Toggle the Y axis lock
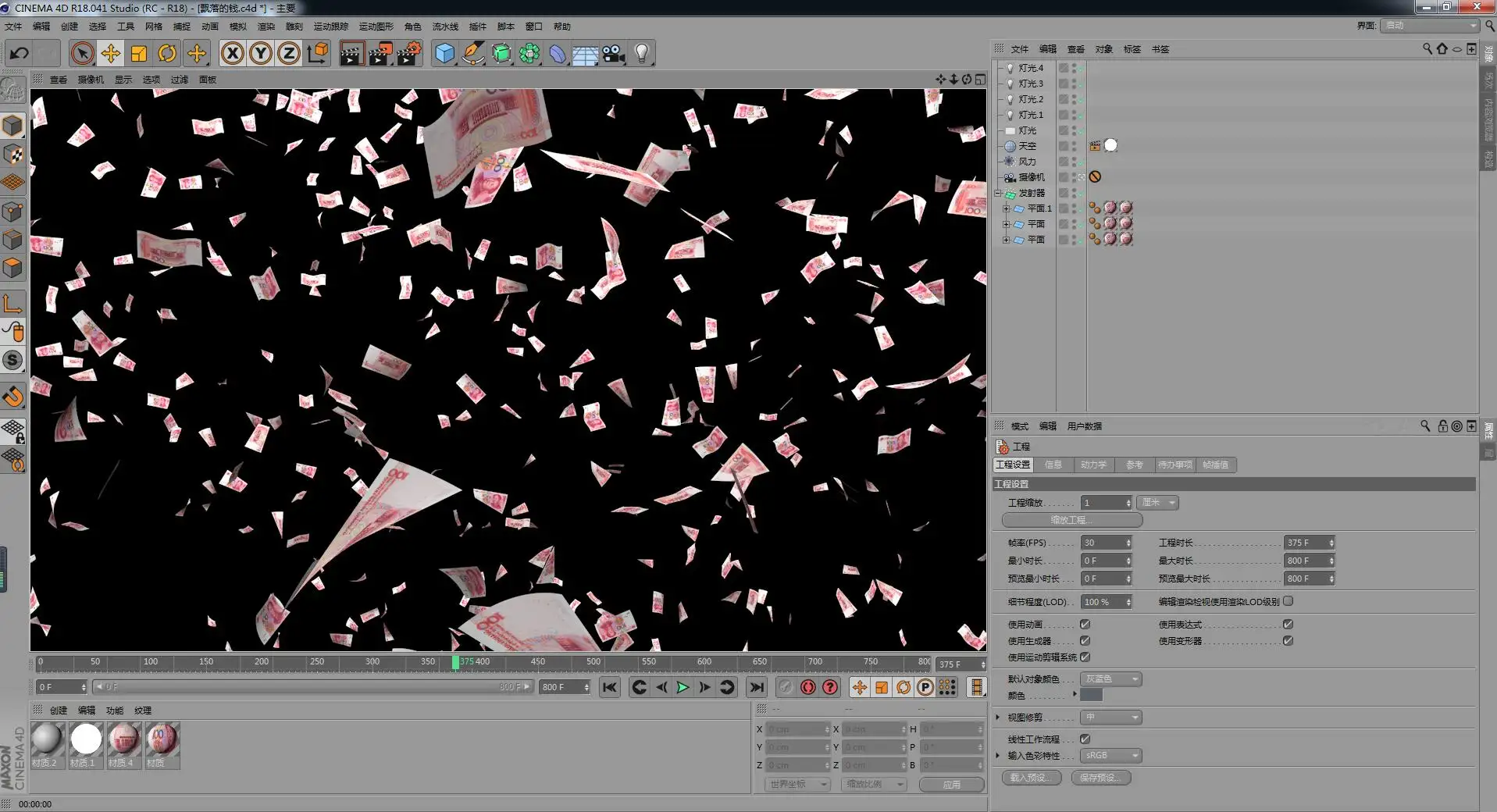This screenshot has width=1497, height=812. pyautogui.click(x=261, y=53)
